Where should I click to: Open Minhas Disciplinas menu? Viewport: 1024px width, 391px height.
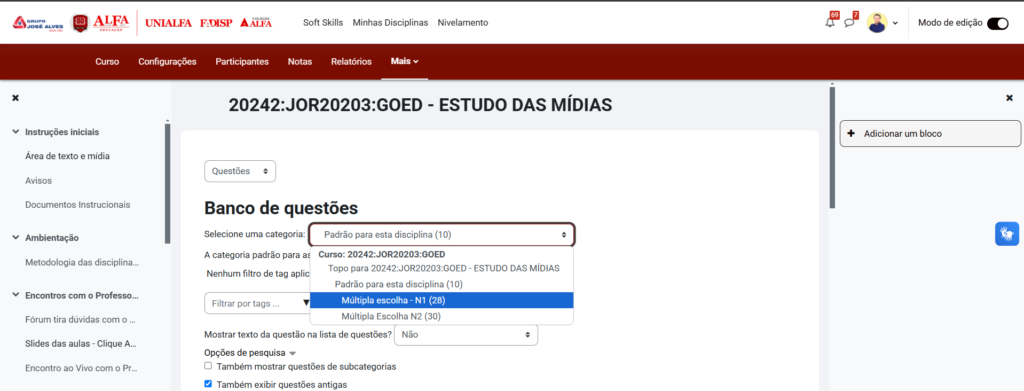tap(390, 22)
